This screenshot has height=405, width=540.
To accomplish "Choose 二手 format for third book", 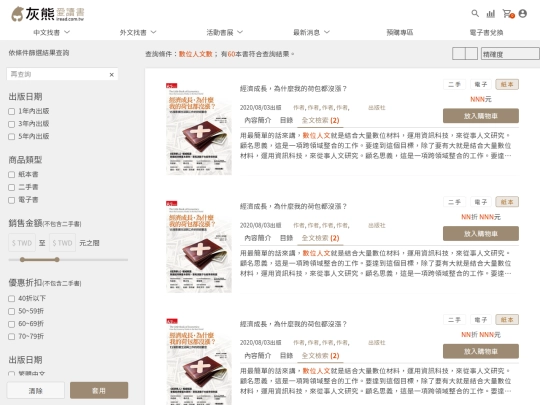I will pos(454,320).
